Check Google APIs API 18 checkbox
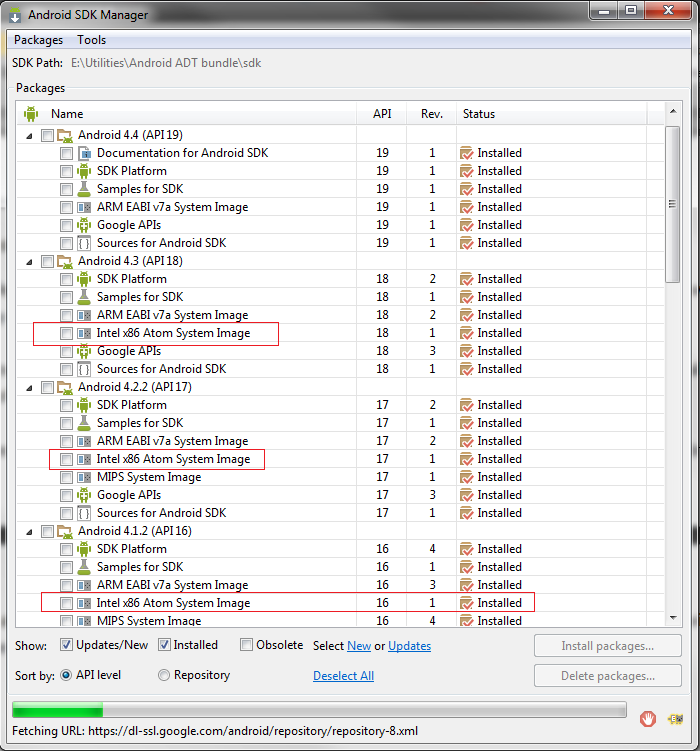 (67, 352)
